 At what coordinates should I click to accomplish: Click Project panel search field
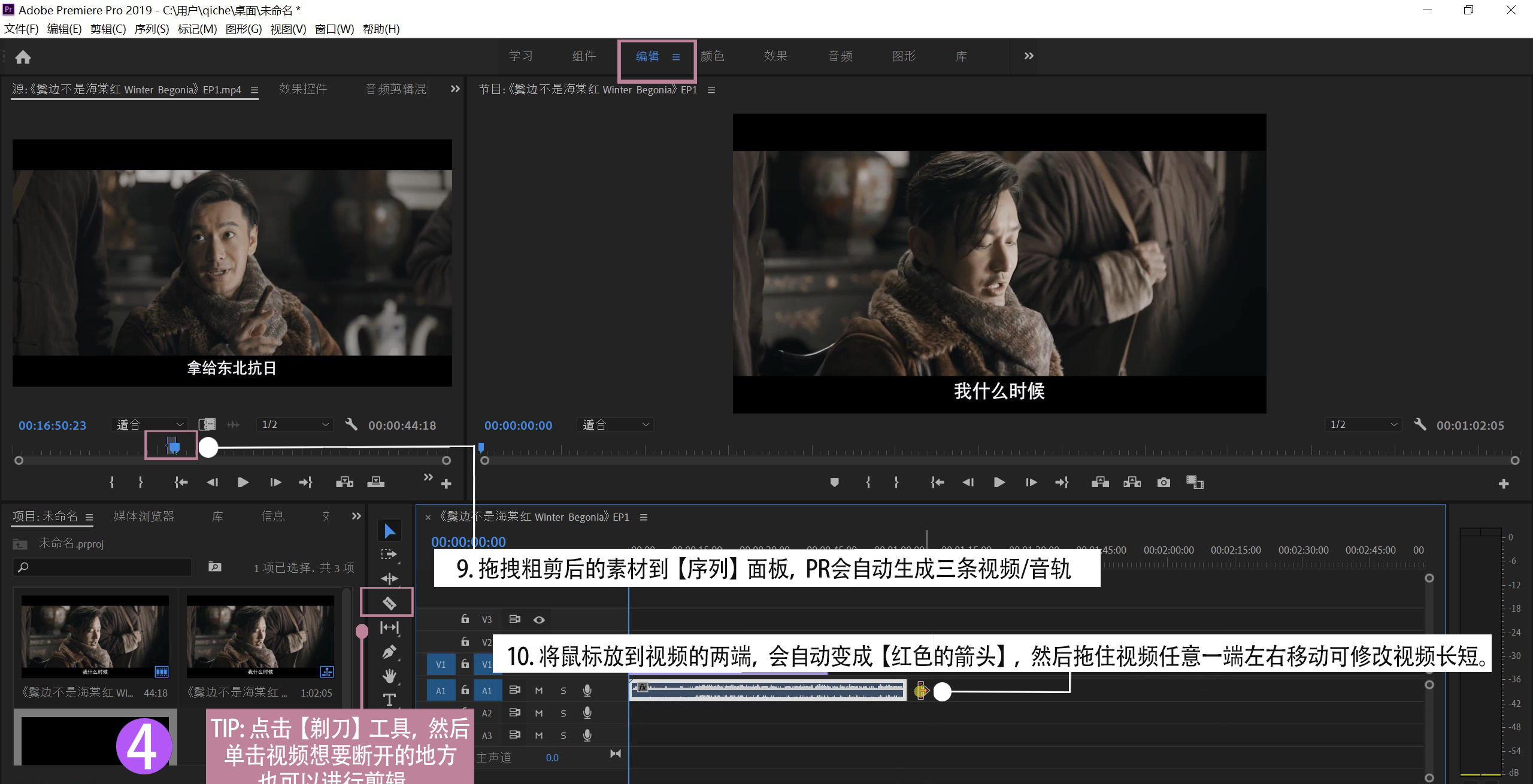pyautogui.click(x=102, y=567)
